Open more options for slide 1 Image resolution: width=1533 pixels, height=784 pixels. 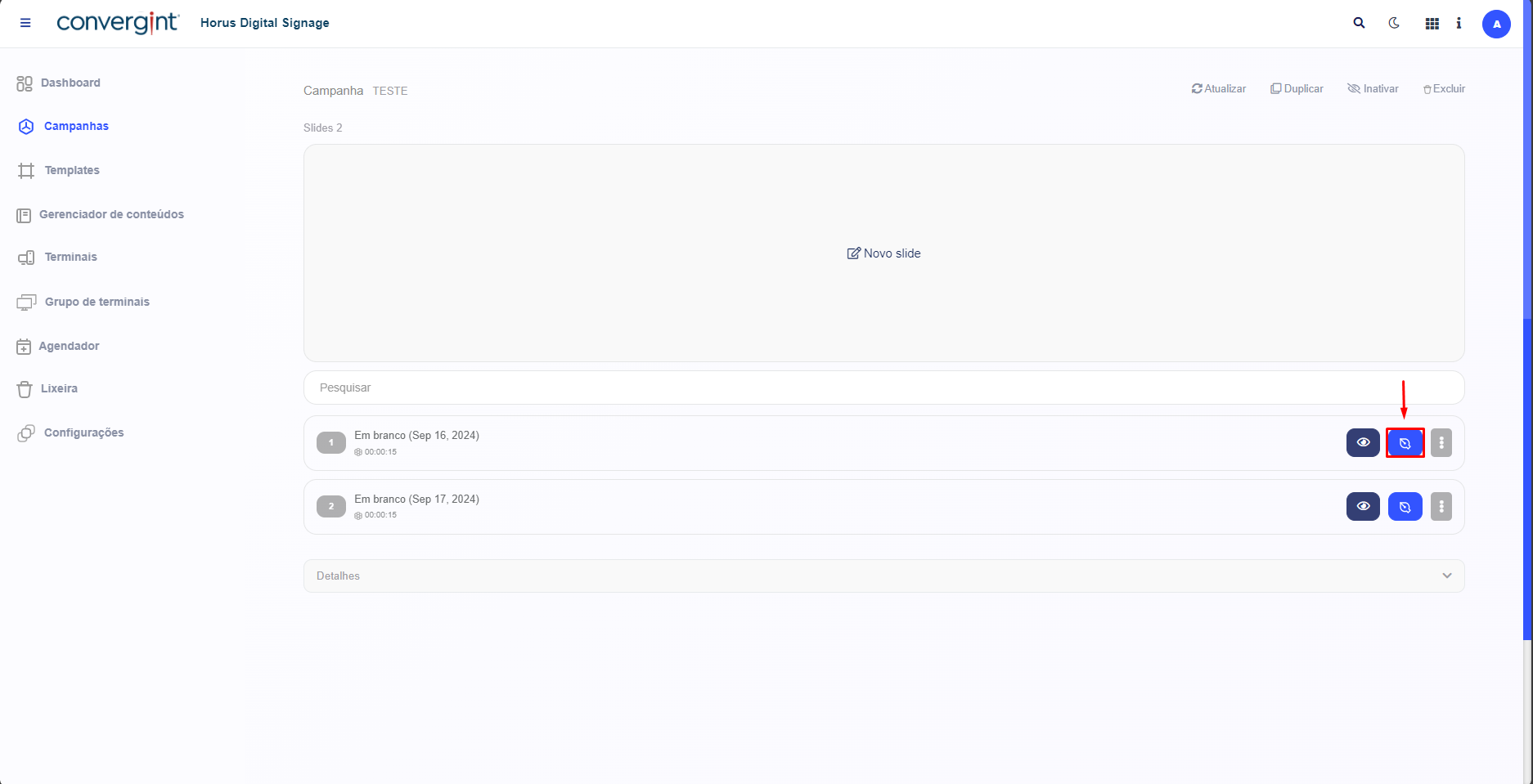point(1441,443)
